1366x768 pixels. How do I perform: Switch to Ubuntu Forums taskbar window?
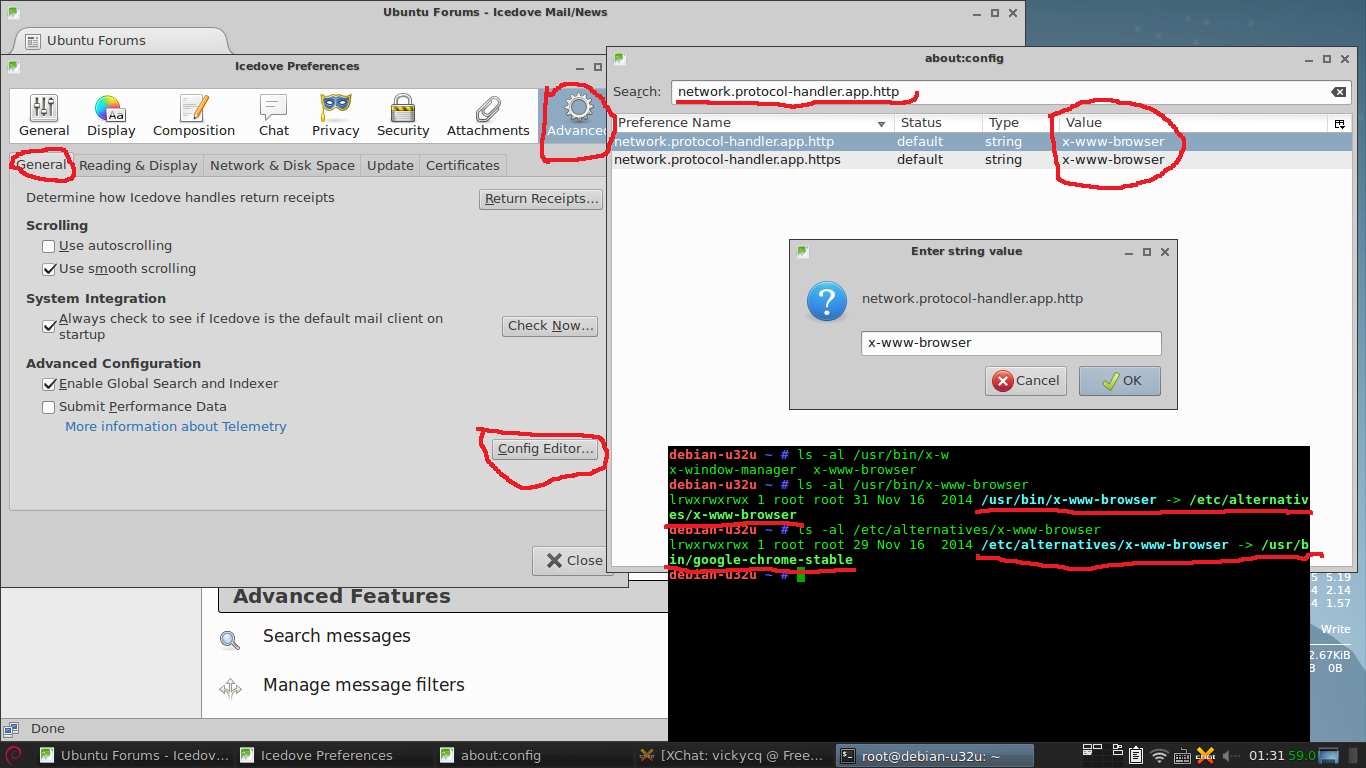[135, 756]
